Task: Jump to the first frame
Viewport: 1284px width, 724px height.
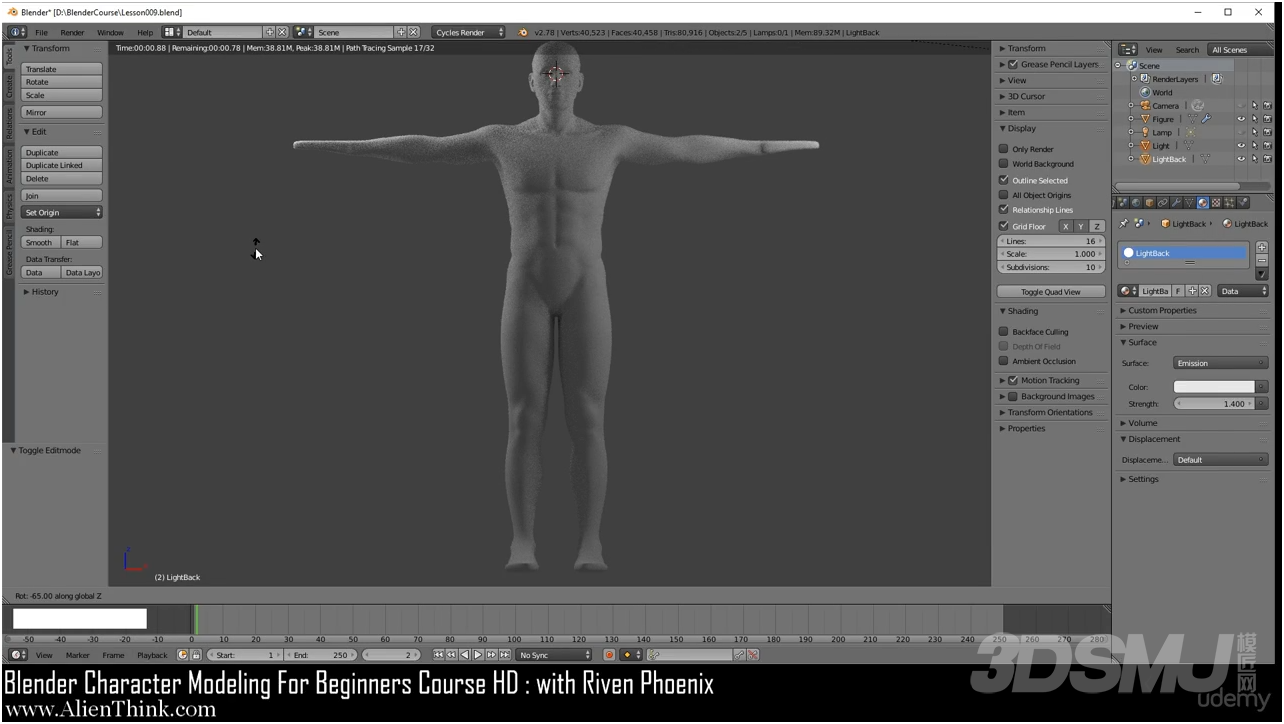Action: 438,655
